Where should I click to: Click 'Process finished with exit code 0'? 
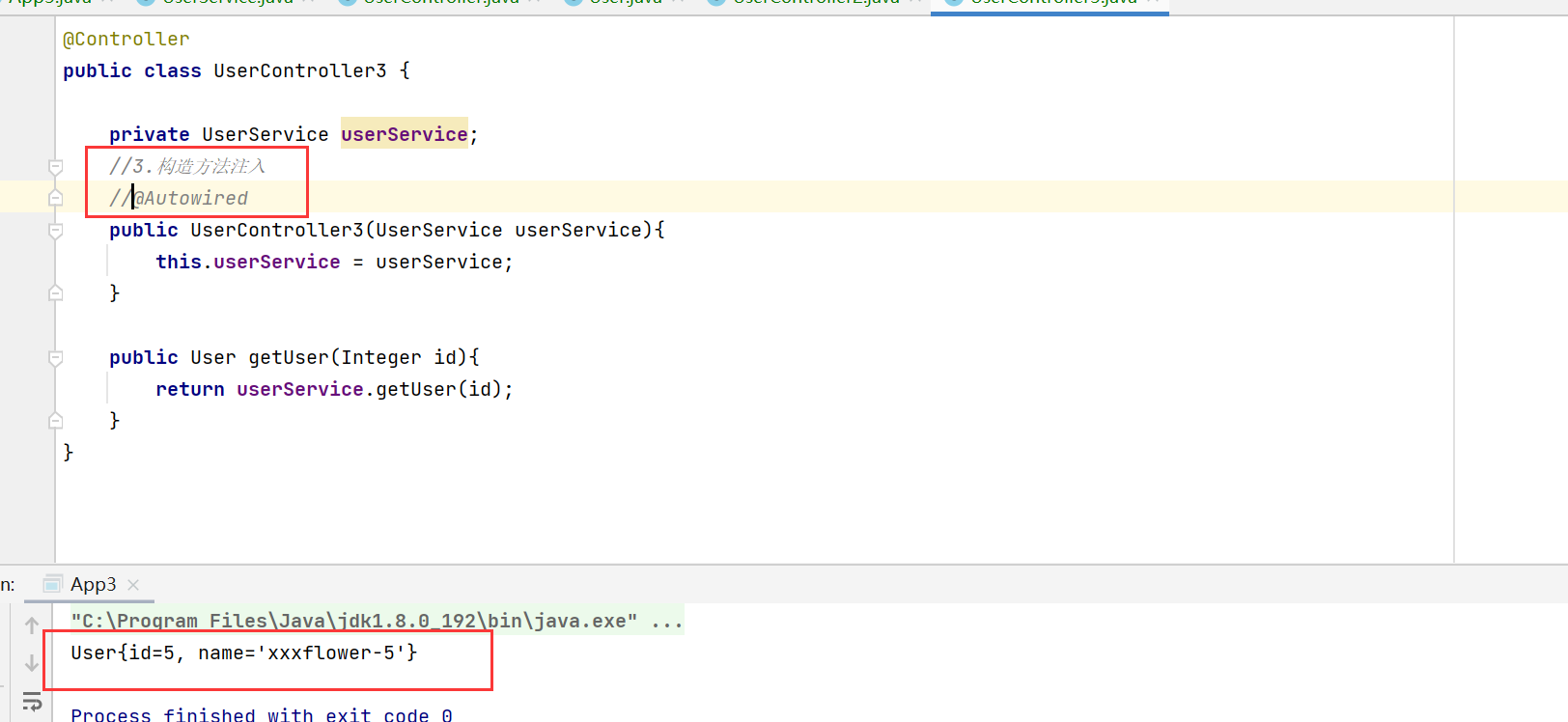pyautogui.click(x=262, y=714)
